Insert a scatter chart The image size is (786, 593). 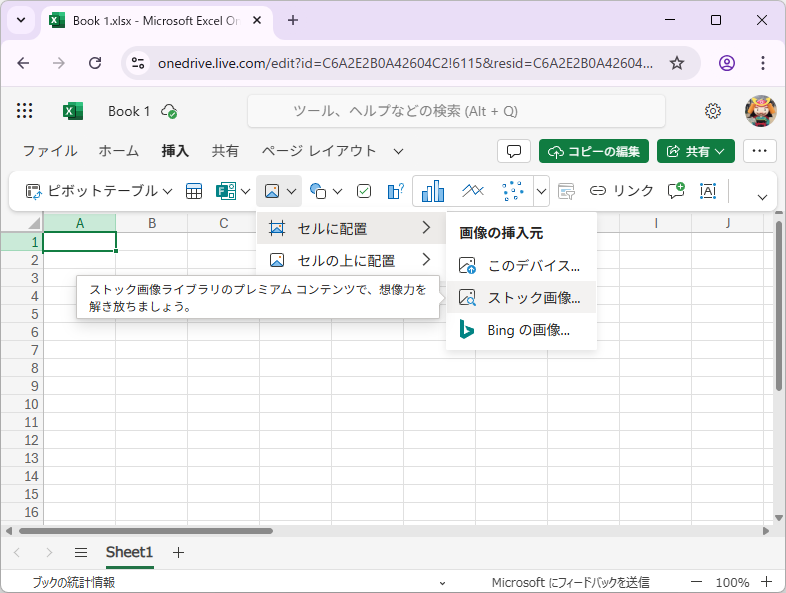(513, 191)
